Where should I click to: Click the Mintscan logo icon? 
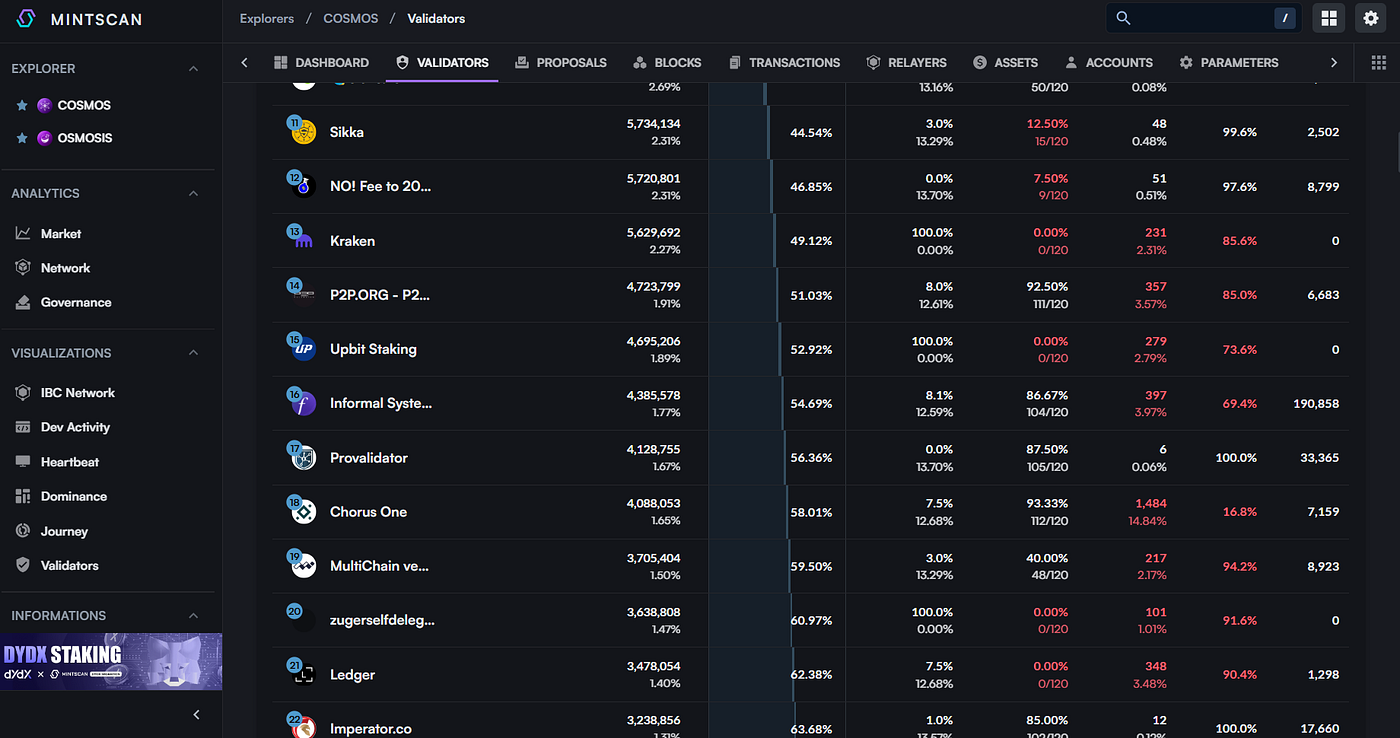pyautogui.click(x=26, y=19)
